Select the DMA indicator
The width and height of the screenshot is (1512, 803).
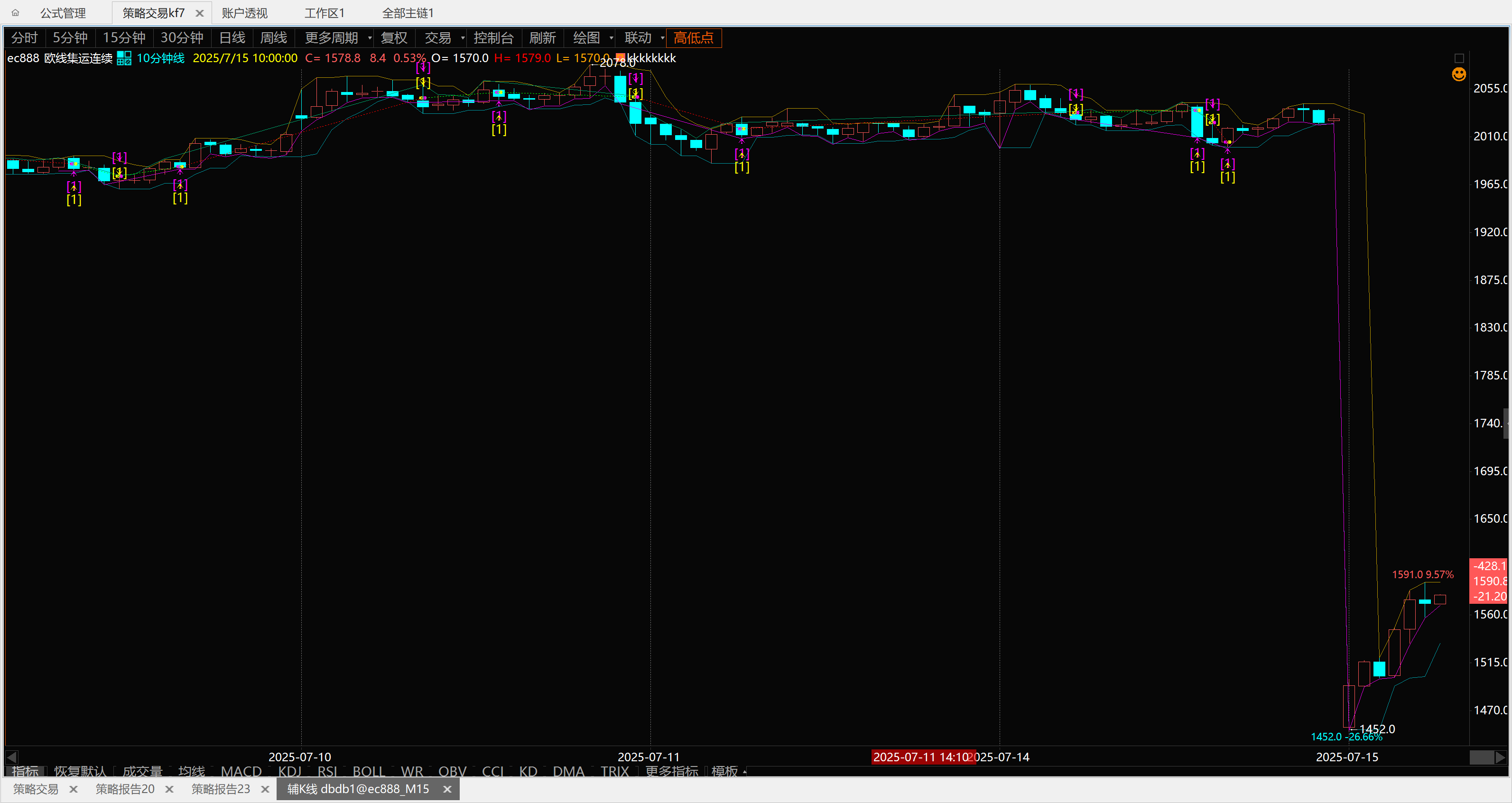coord(568,771)
